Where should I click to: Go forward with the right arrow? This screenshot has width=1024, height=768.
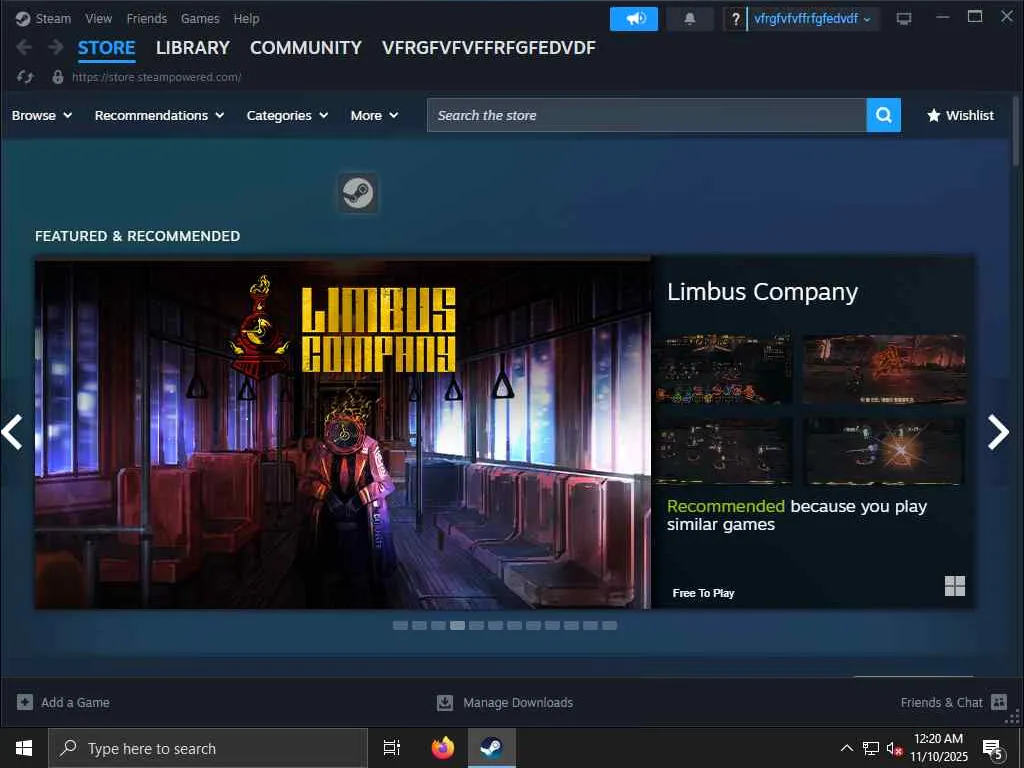point(56,47)
